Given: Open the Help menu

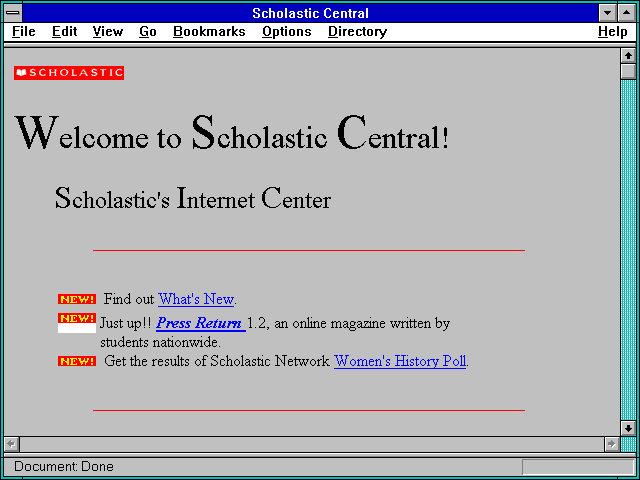Looking at the screenshot, I should (613, 32).
